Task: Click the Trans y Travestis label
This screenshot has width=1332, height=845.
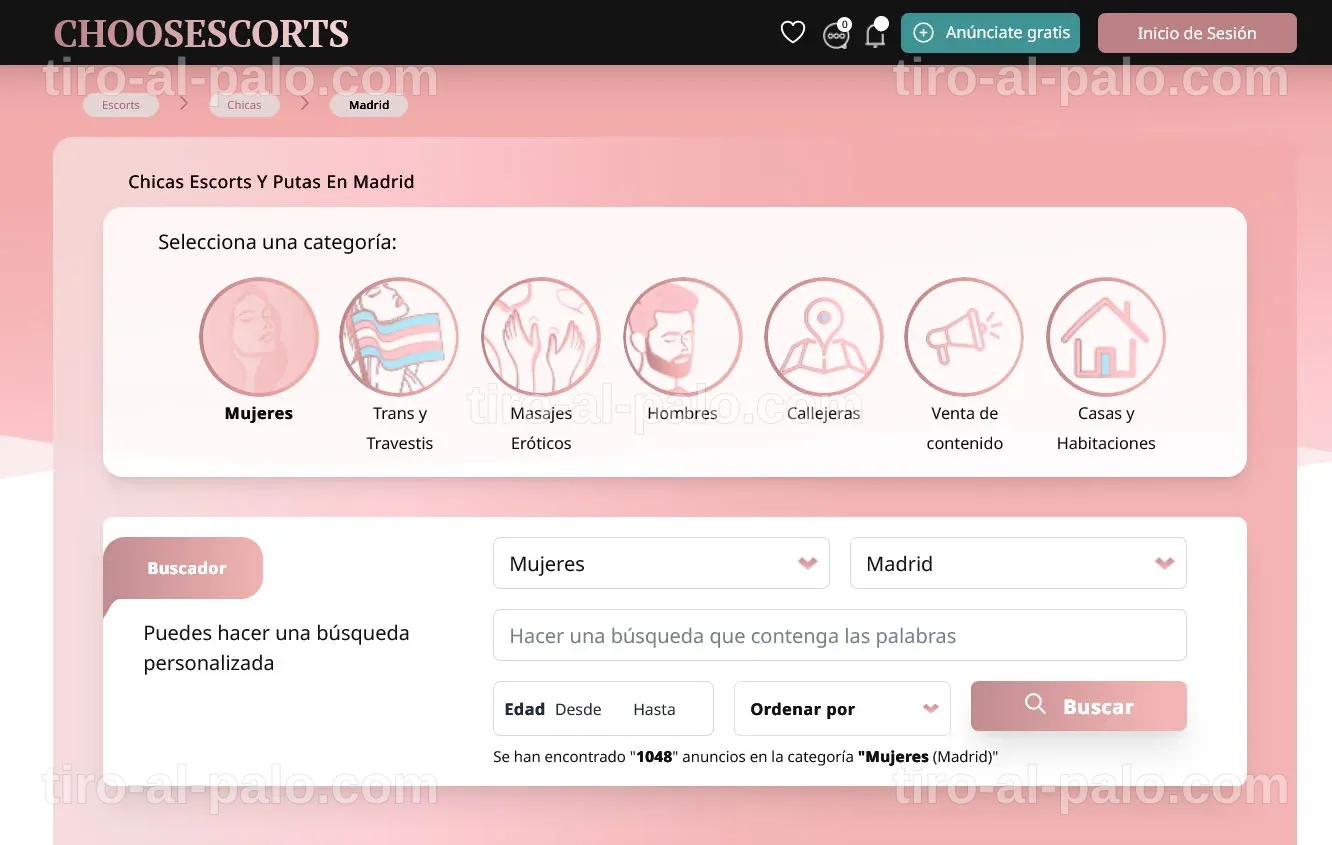Action: 400,428
